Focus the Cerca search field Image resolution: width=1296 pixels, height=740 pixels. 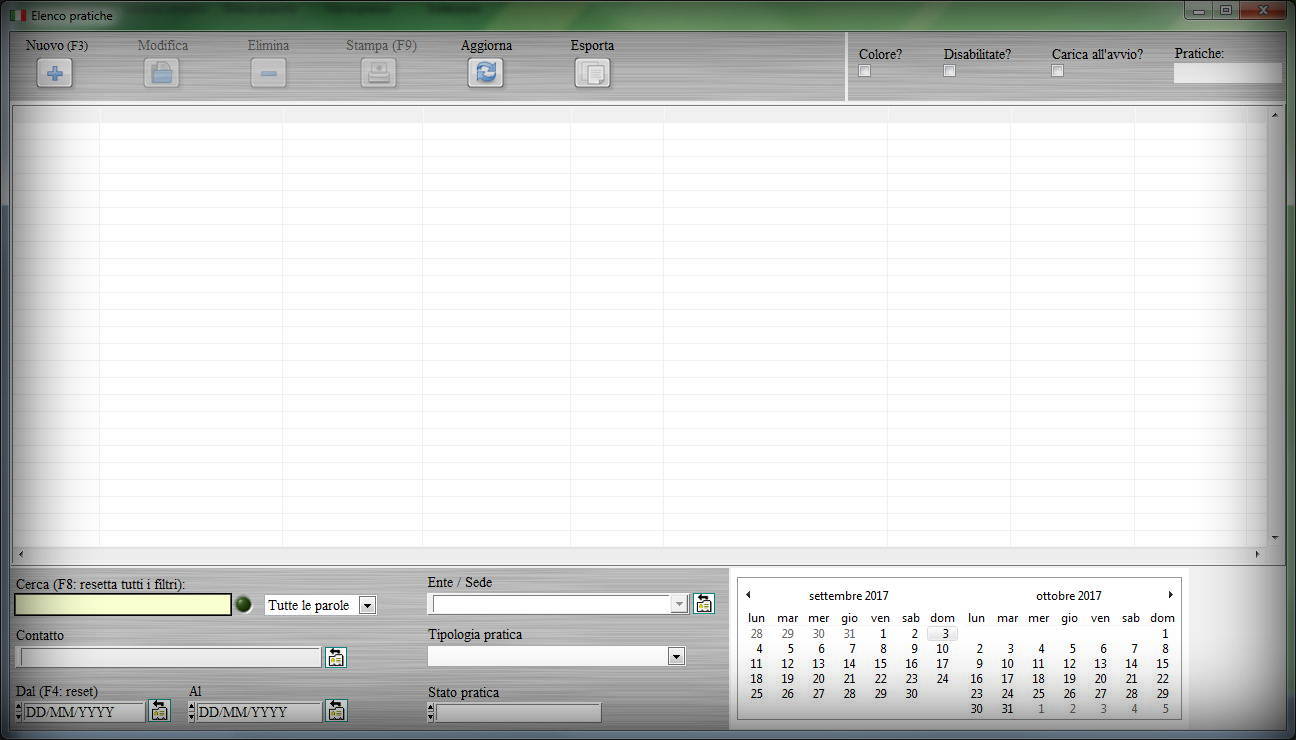(x=123, y=605)
